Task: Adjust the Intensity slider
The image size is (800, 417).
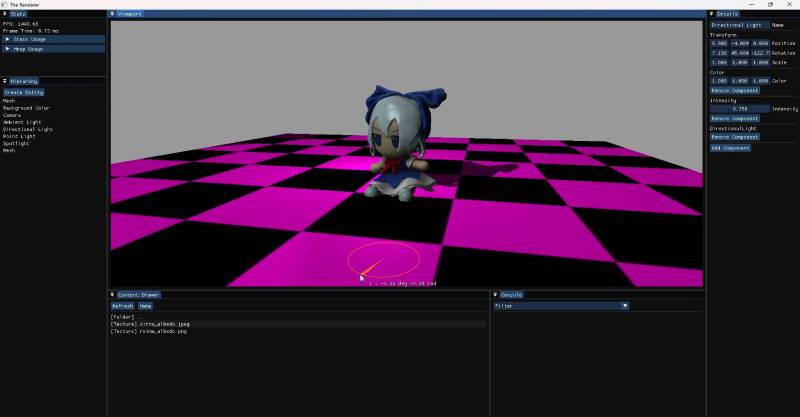Action: click(740, 108)
